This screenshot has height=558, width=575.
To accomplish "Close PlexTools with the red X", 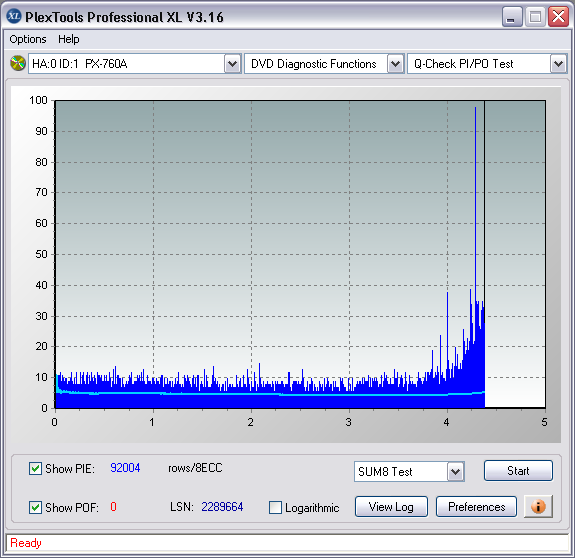I will click(558, 17).
